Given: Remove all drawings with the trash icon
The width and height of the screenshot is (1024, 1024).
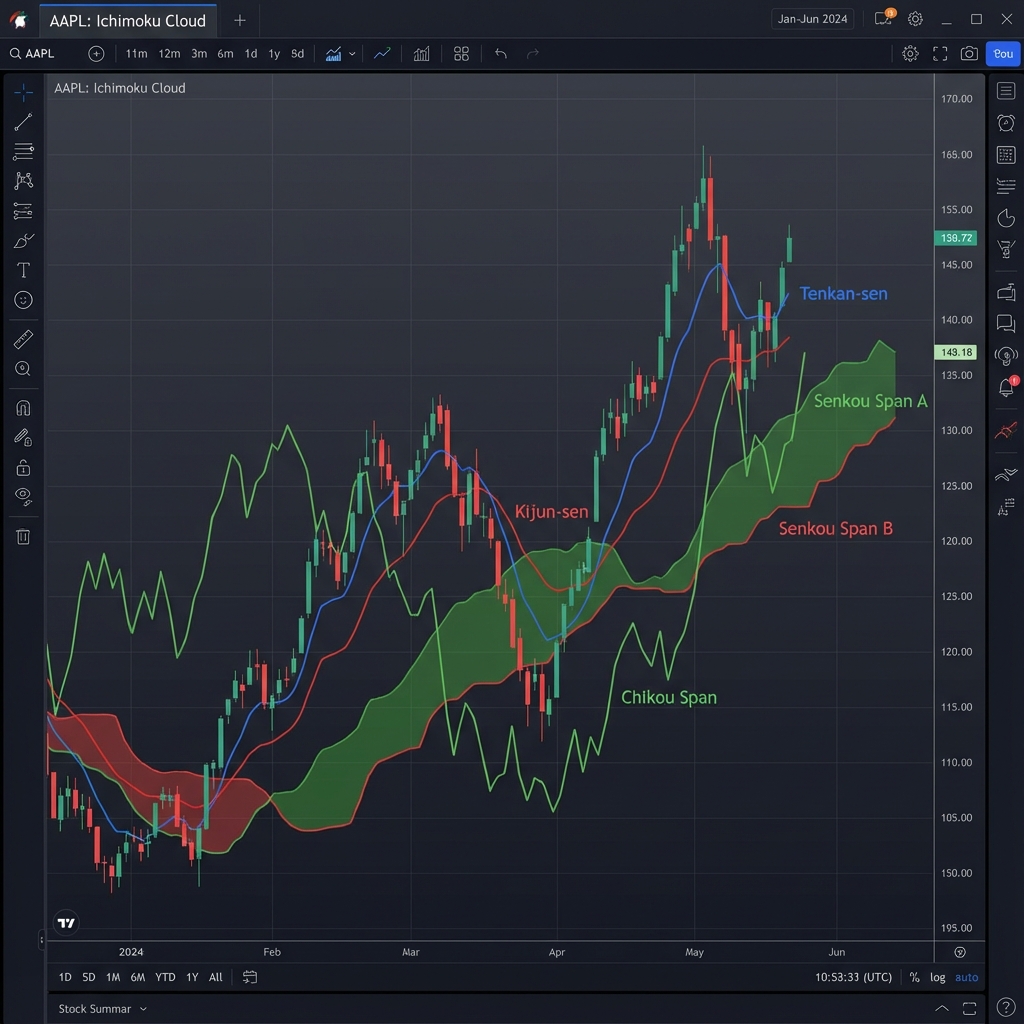Looking at the screenshot, I should click(22, 537).
